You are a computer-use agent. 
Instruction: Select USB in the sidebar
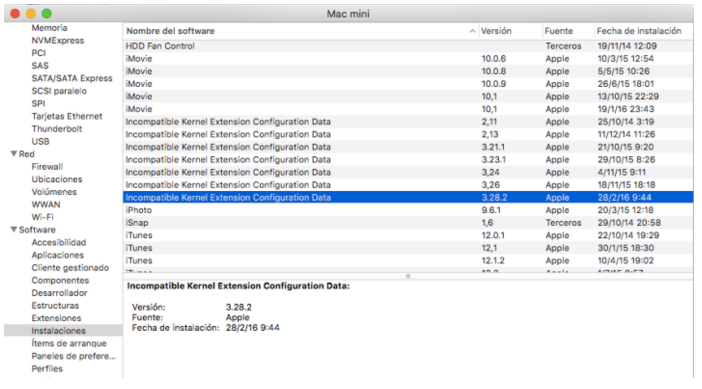[40, 141]
